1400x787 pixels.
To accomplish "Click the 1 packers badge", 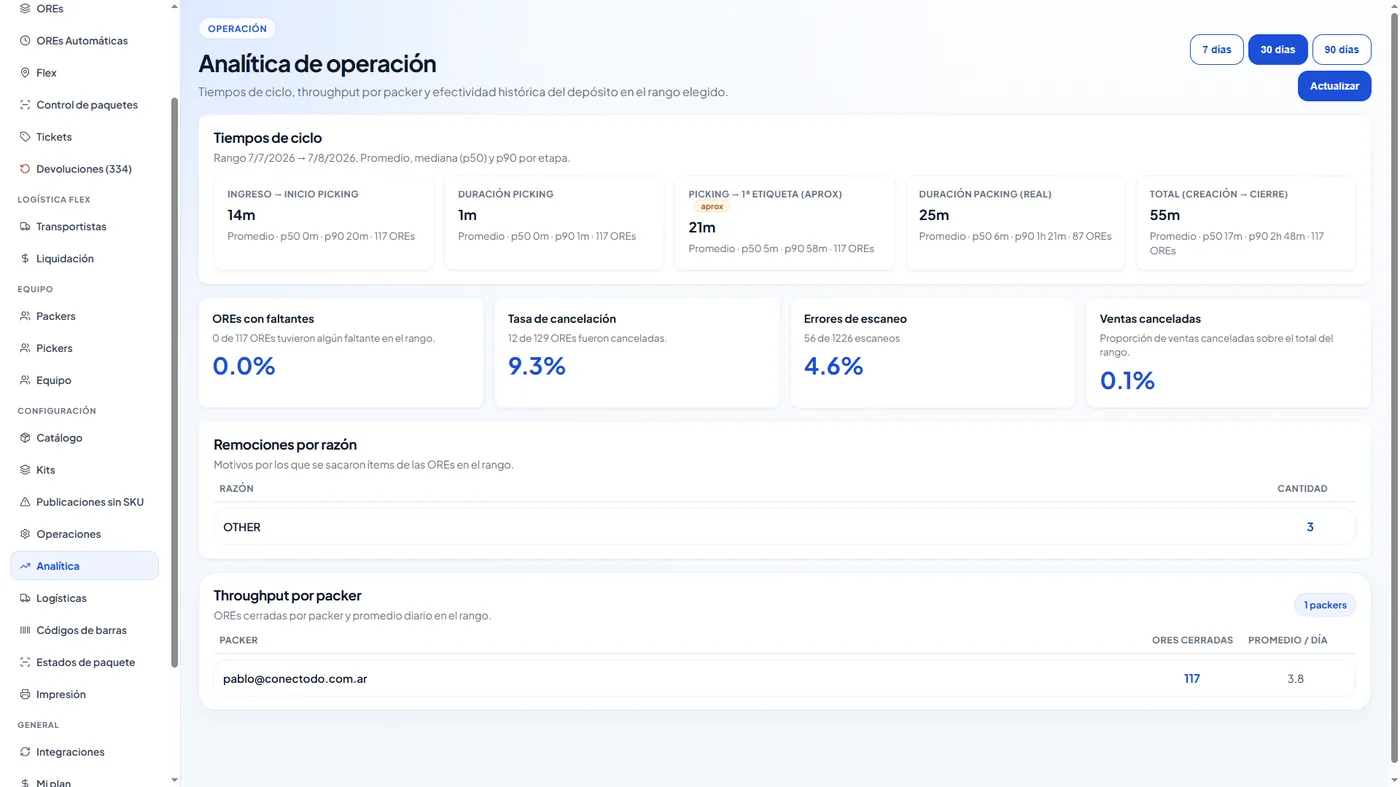I will pyautogui.click(x=1325, y=605).
